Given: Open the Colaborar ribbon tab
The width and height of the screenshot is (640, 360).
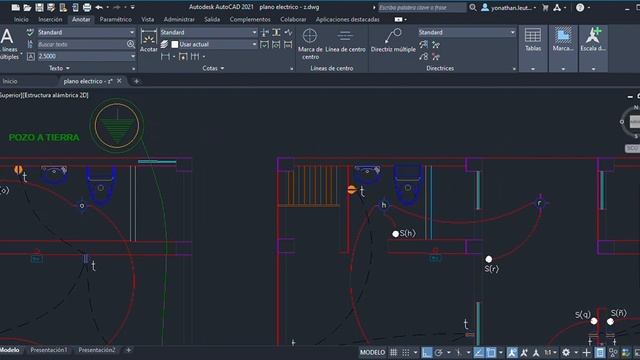Looking at the screenshot, I should coord(293,19).
